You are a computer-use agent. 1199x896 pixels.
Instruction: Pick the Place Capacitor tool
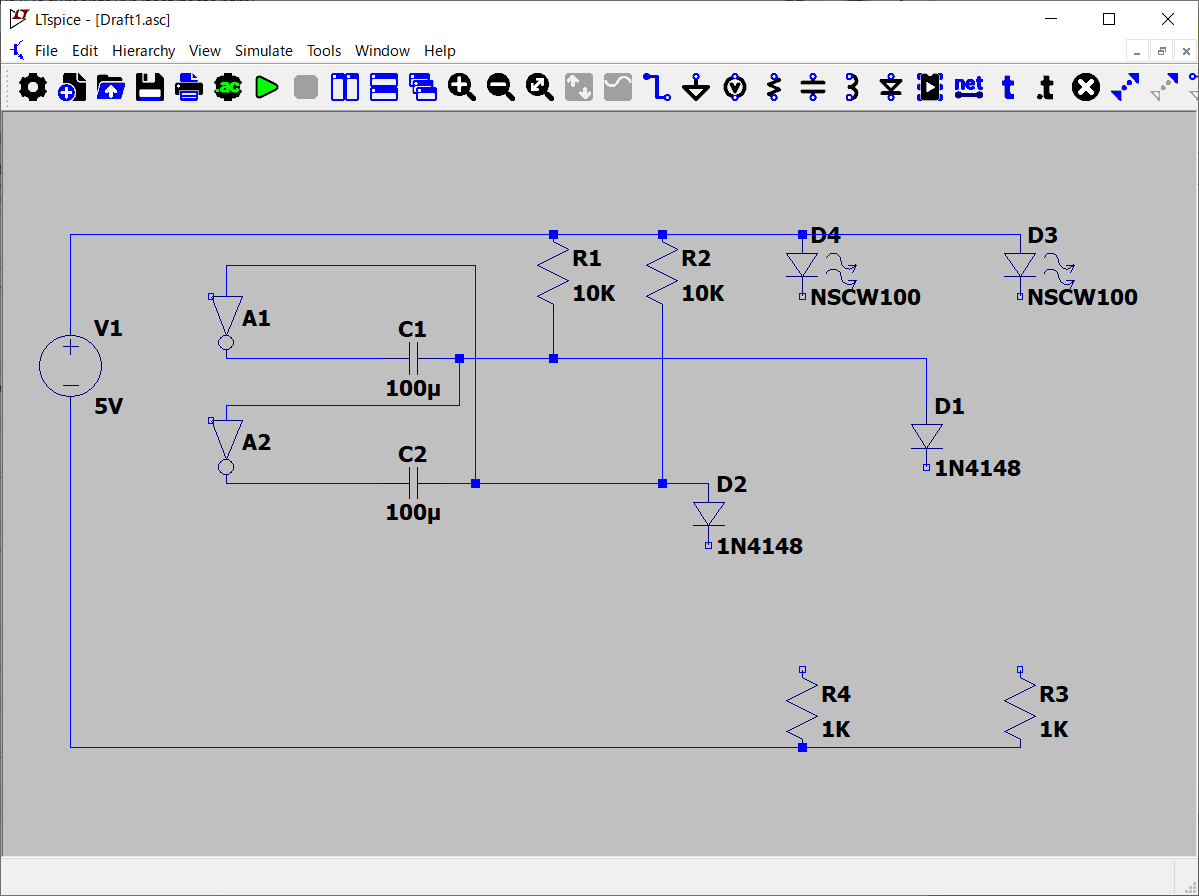pos(813,88)
